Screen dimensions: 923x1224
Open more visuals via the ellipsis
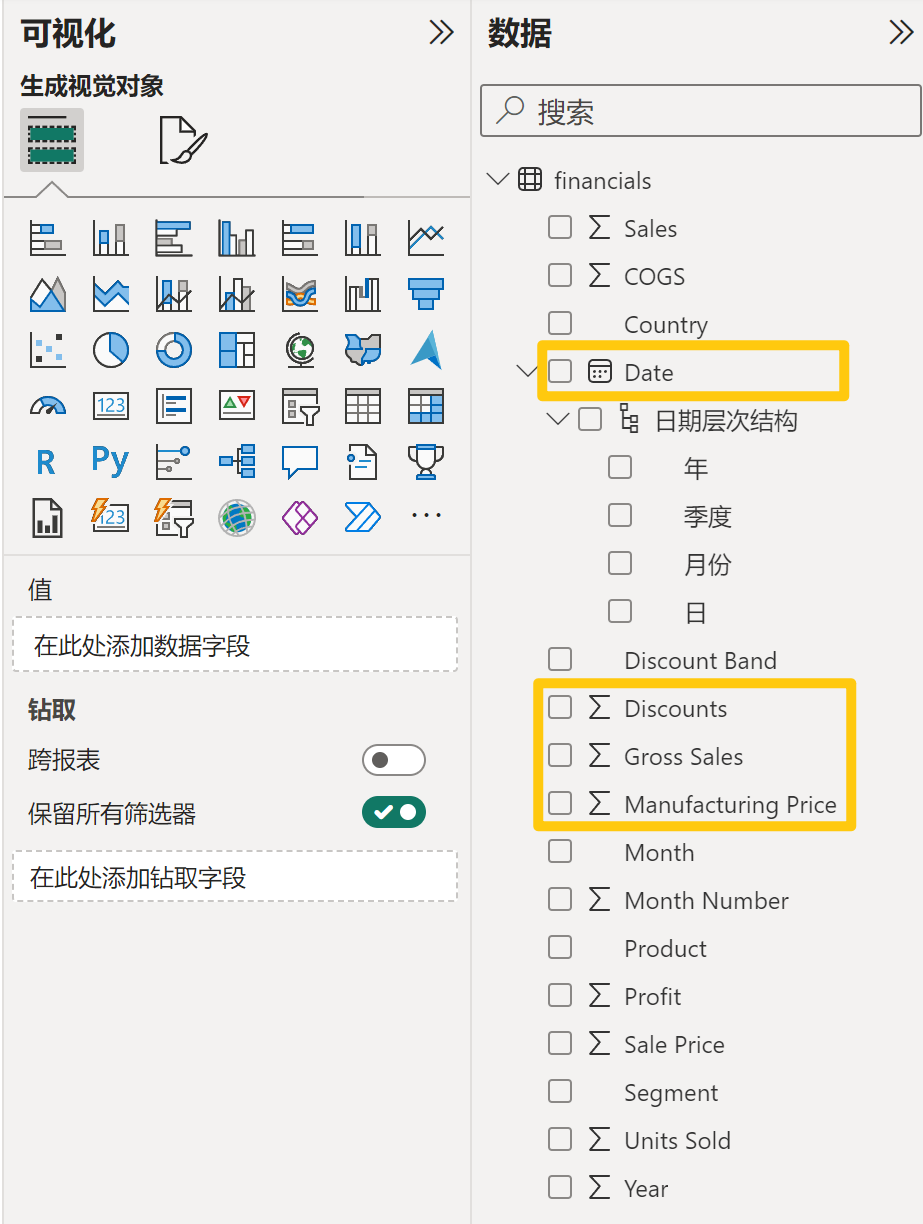[426, 516]
